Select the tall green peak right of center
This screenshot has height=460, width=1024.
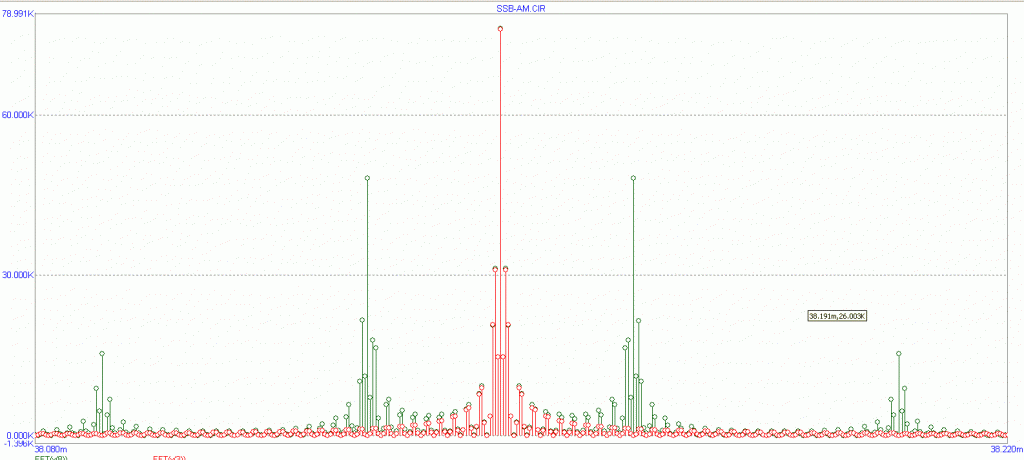[x=633, y=179]
